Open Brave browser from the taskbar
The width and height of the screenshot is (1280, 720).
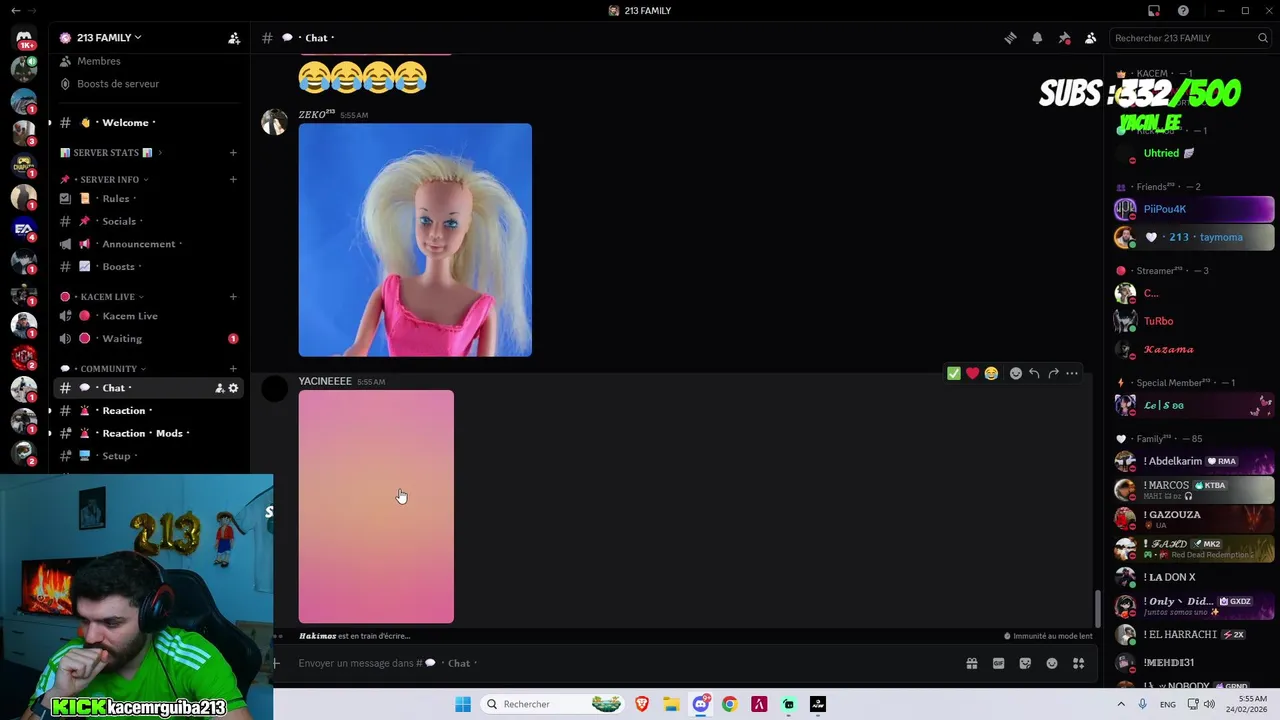[x=642, y=704]
